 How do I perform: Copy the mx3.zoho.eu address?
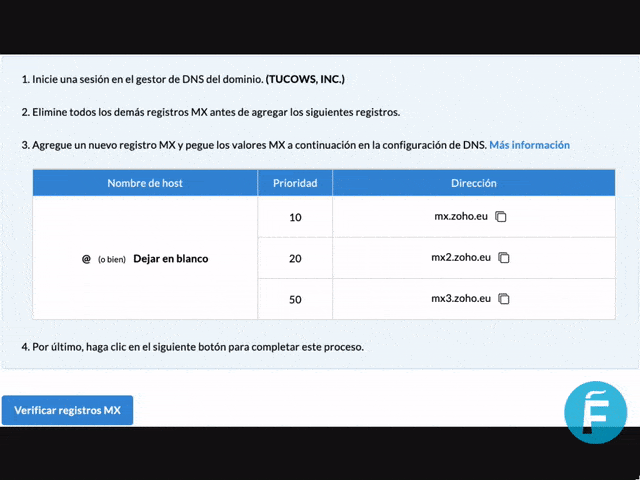(504, 299)
